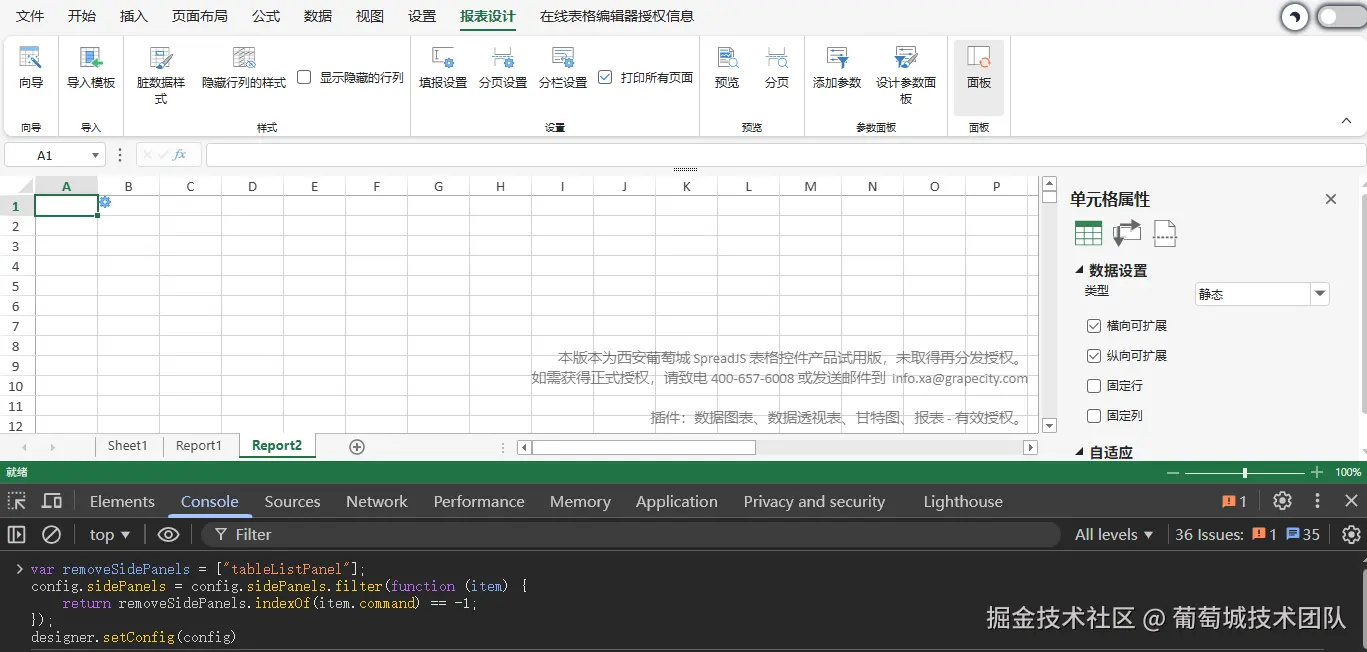Click zoom in plus button
1367x652 pixels.
point(1317,472)
